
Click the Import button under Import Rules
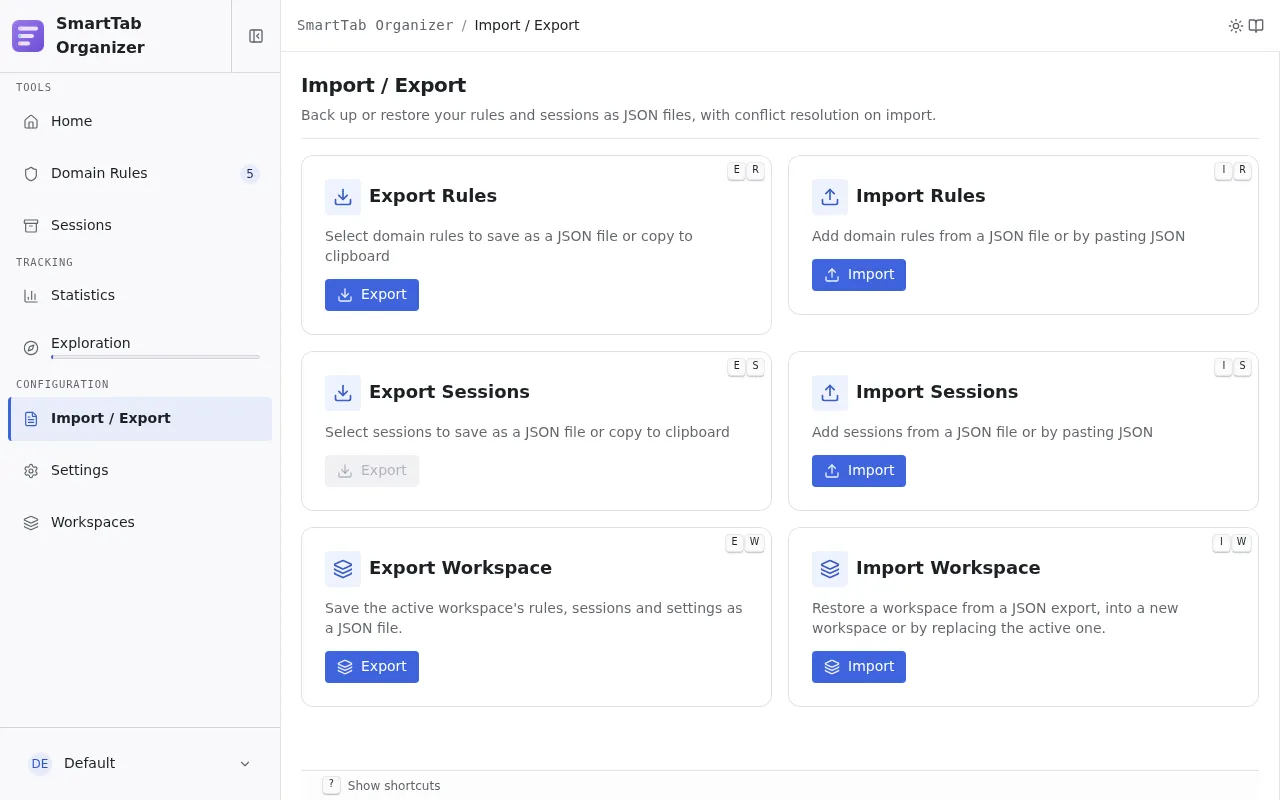click(x=859, y=275)
